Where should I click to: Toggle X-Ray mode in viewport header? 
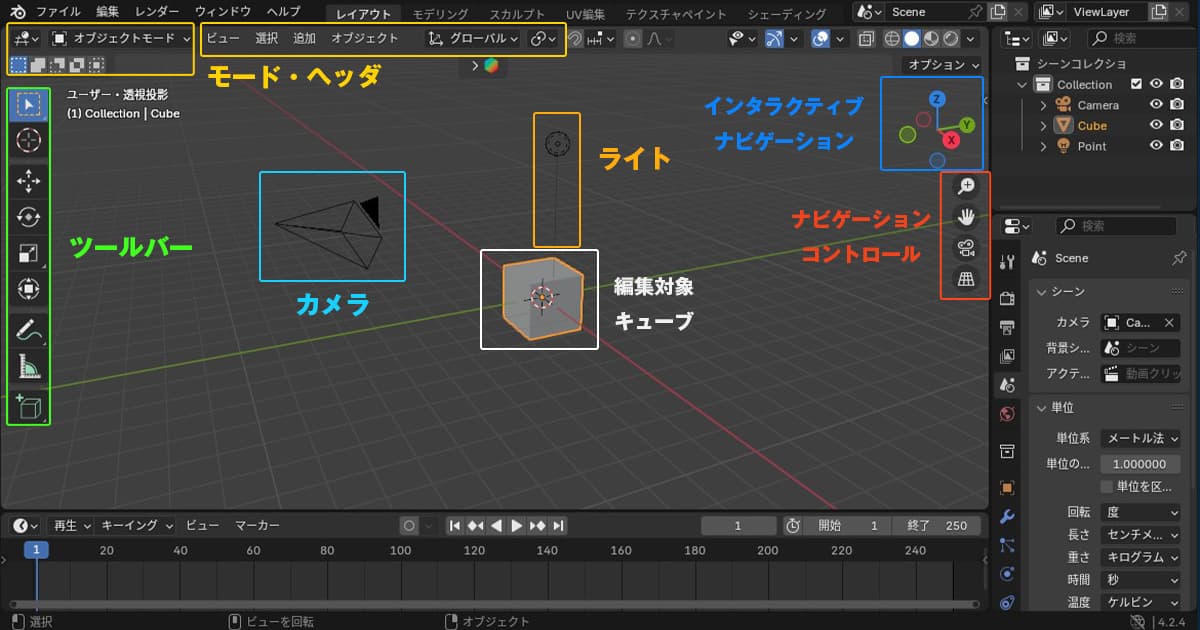(x=866, y=39)
